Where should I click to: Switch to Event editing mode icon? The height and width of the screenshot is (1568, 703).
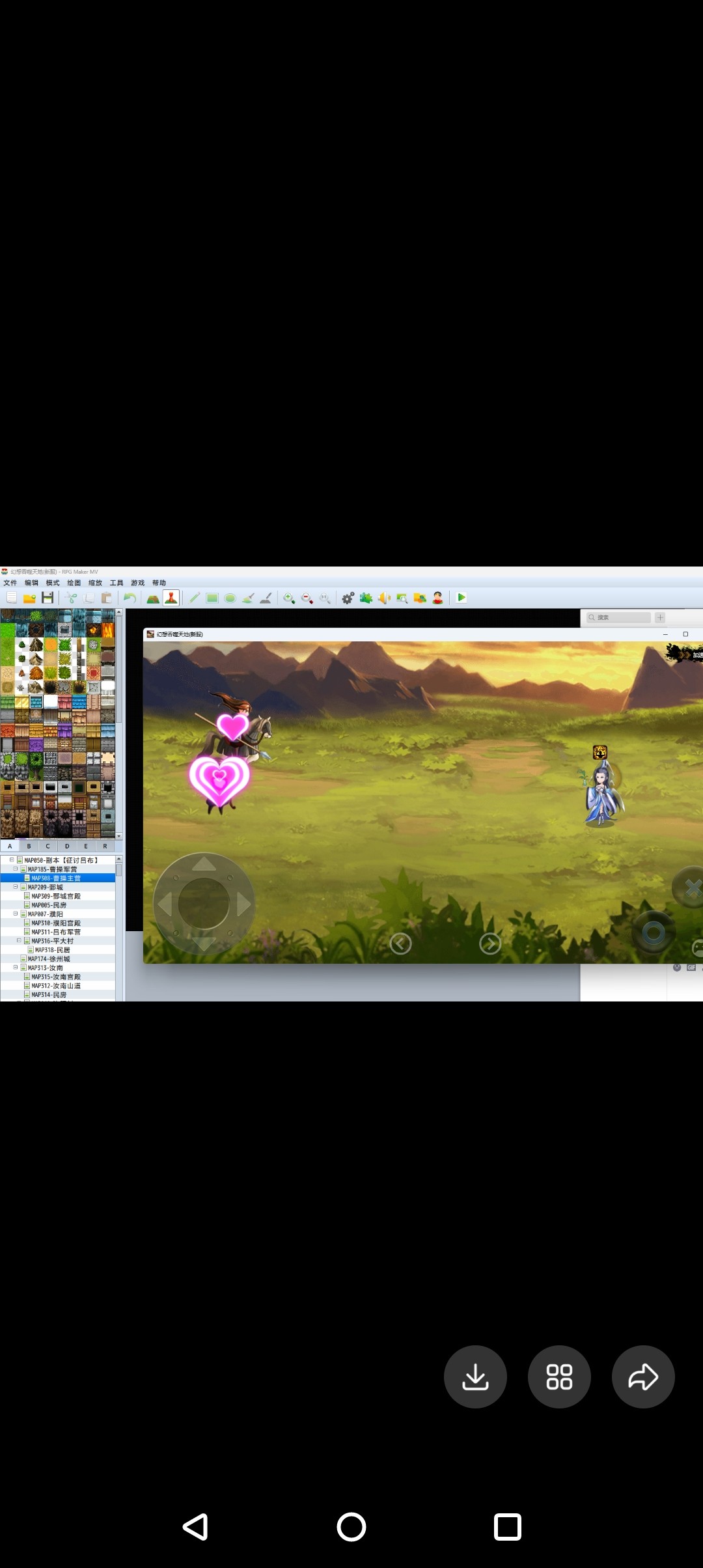[x=171, y=598]
